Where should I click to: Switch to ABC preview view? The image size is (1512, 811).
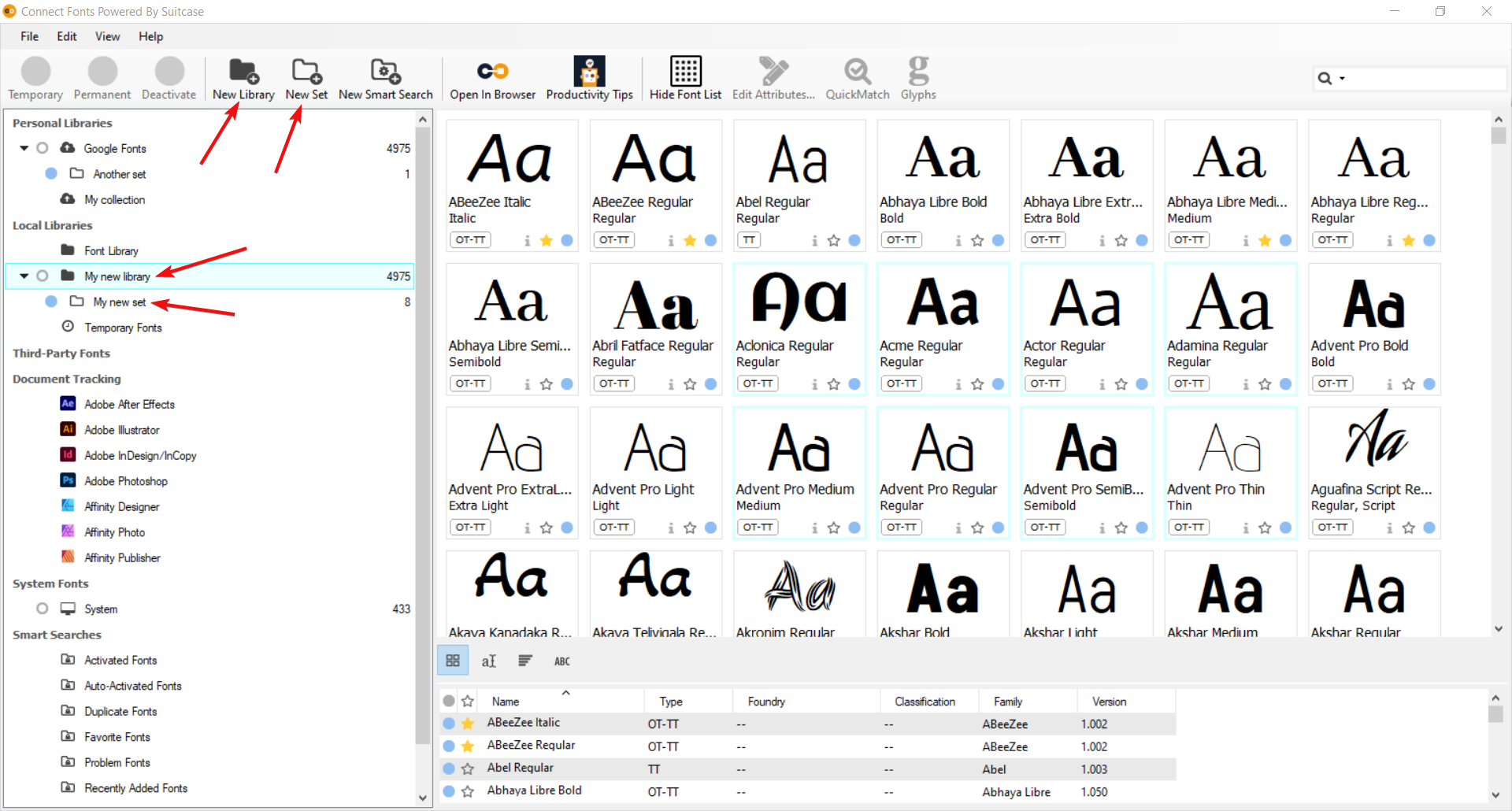pos(561,661)
